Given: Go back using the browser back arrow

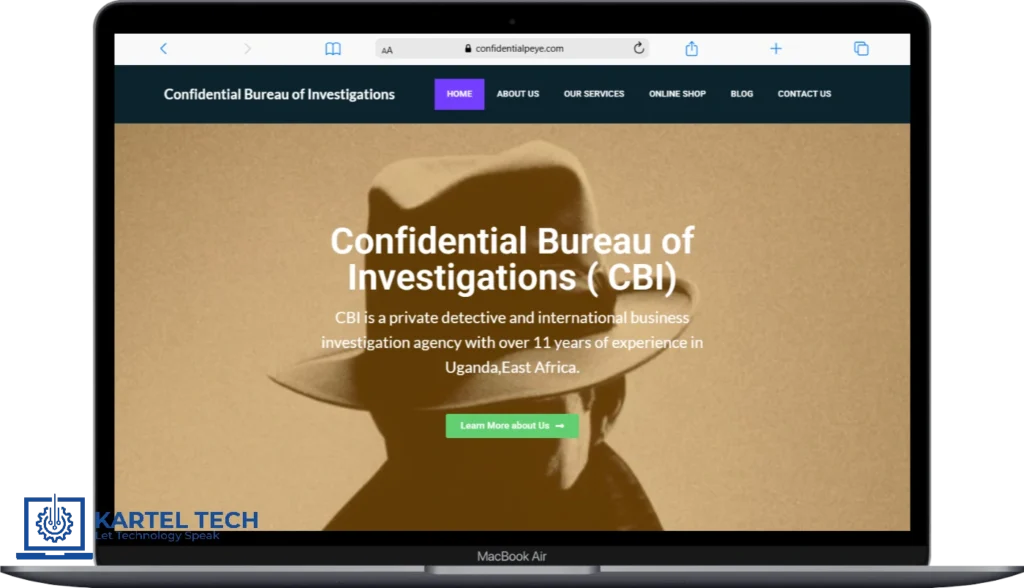Looking at the screenshot, I should tap(163, 49).
